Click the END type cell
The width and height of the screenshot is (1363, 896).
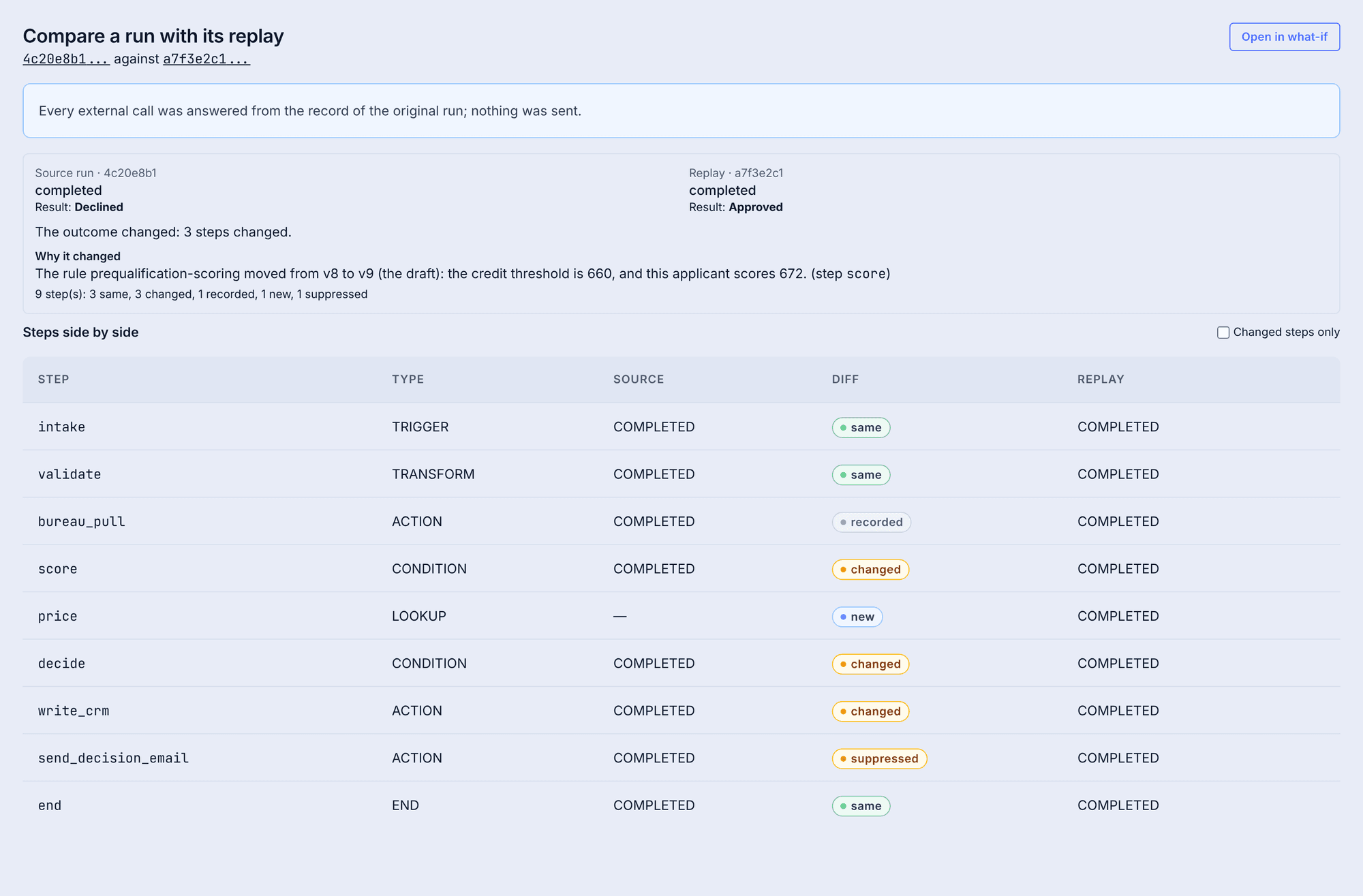point(405,805)
